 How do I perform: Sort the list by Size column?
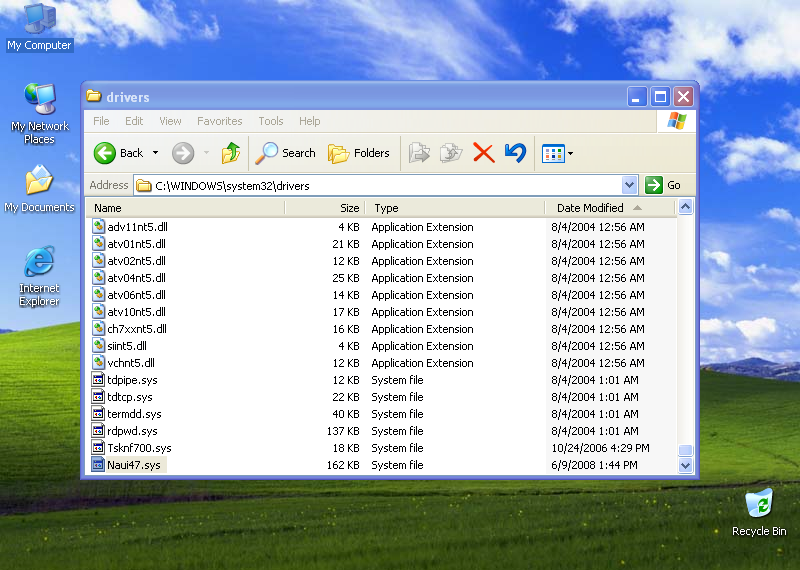[349, 208]
